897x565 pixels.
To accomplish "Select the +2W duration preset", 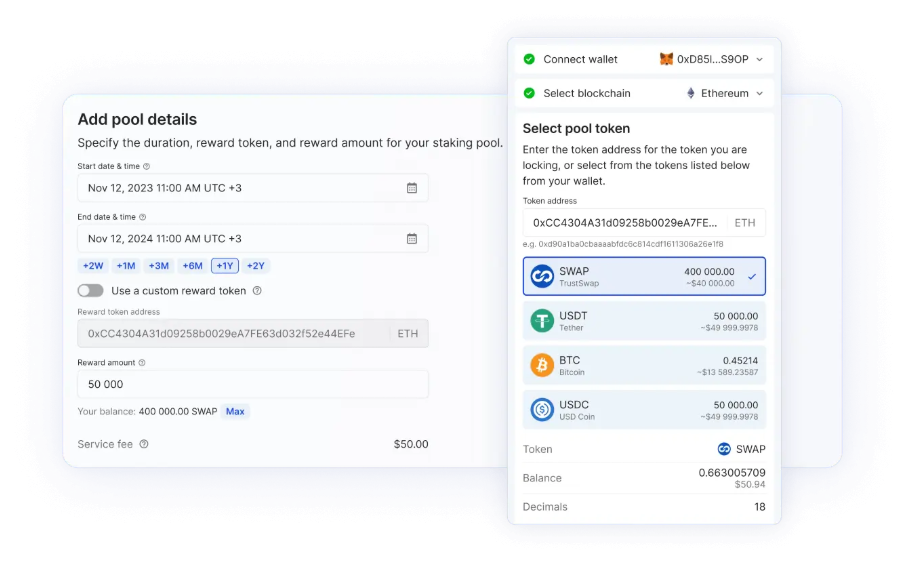I will pyautogui.click(x=93, y=266).
